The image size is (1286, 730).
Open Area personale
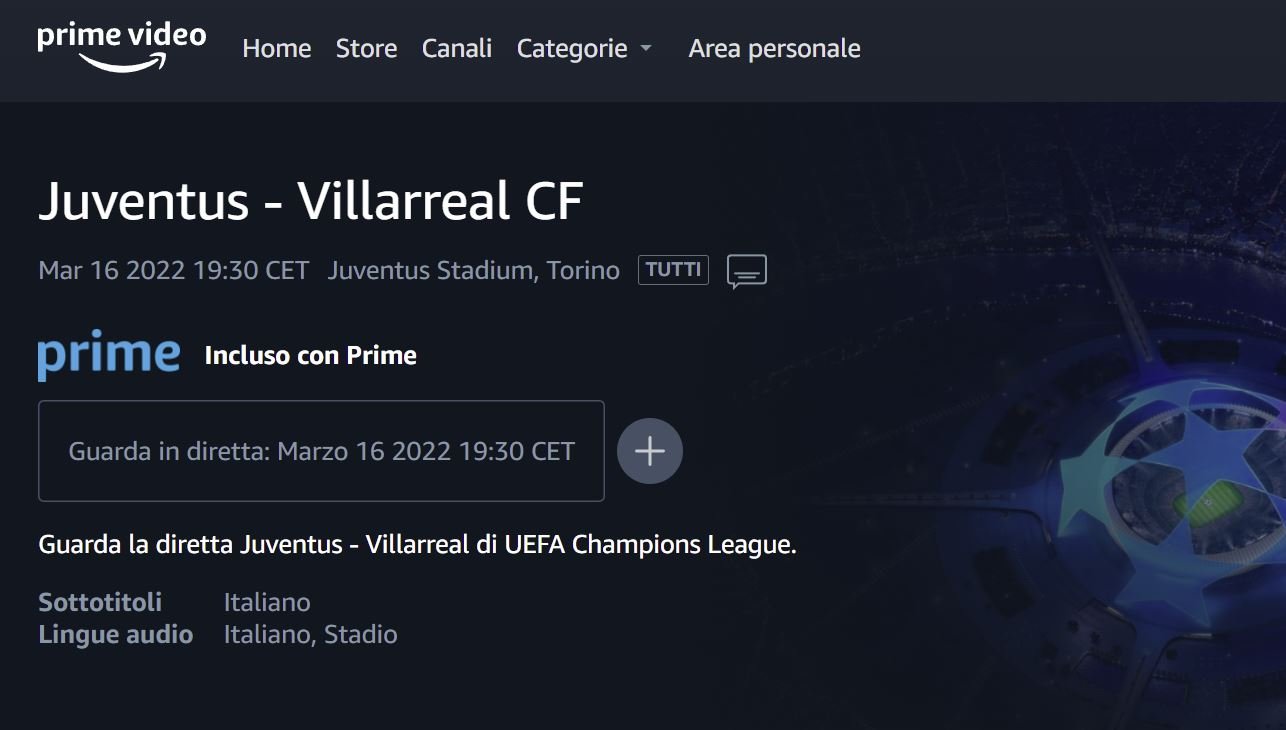774,48
